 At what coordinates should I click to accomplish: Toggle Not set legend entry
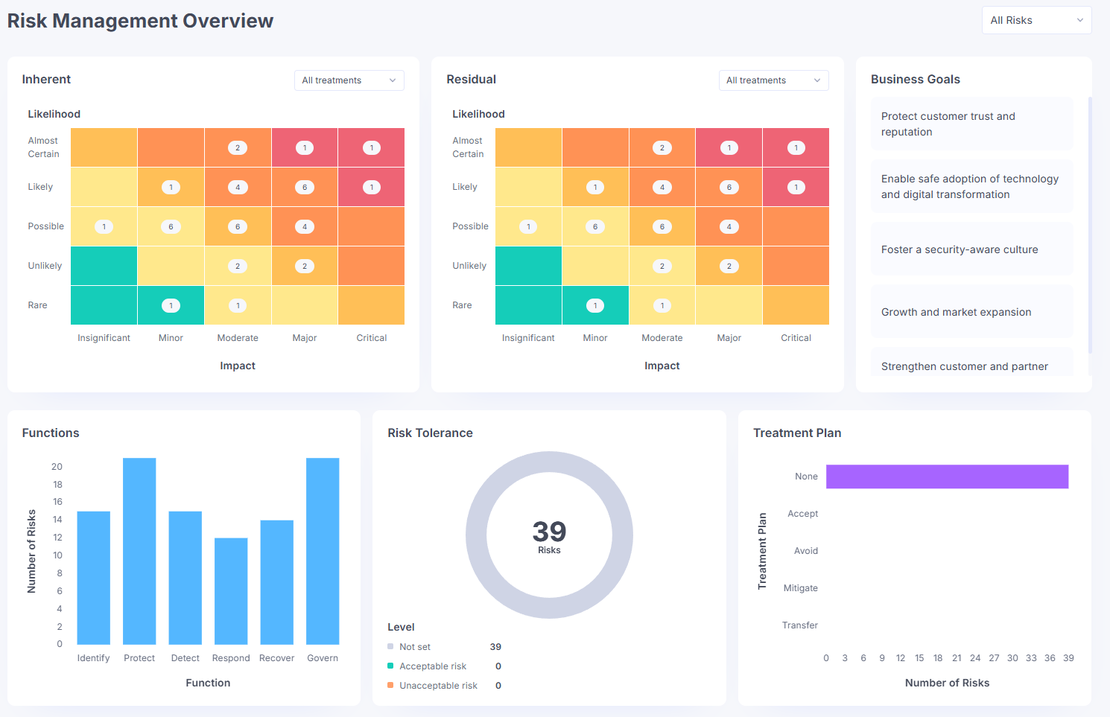coord(415,647)
